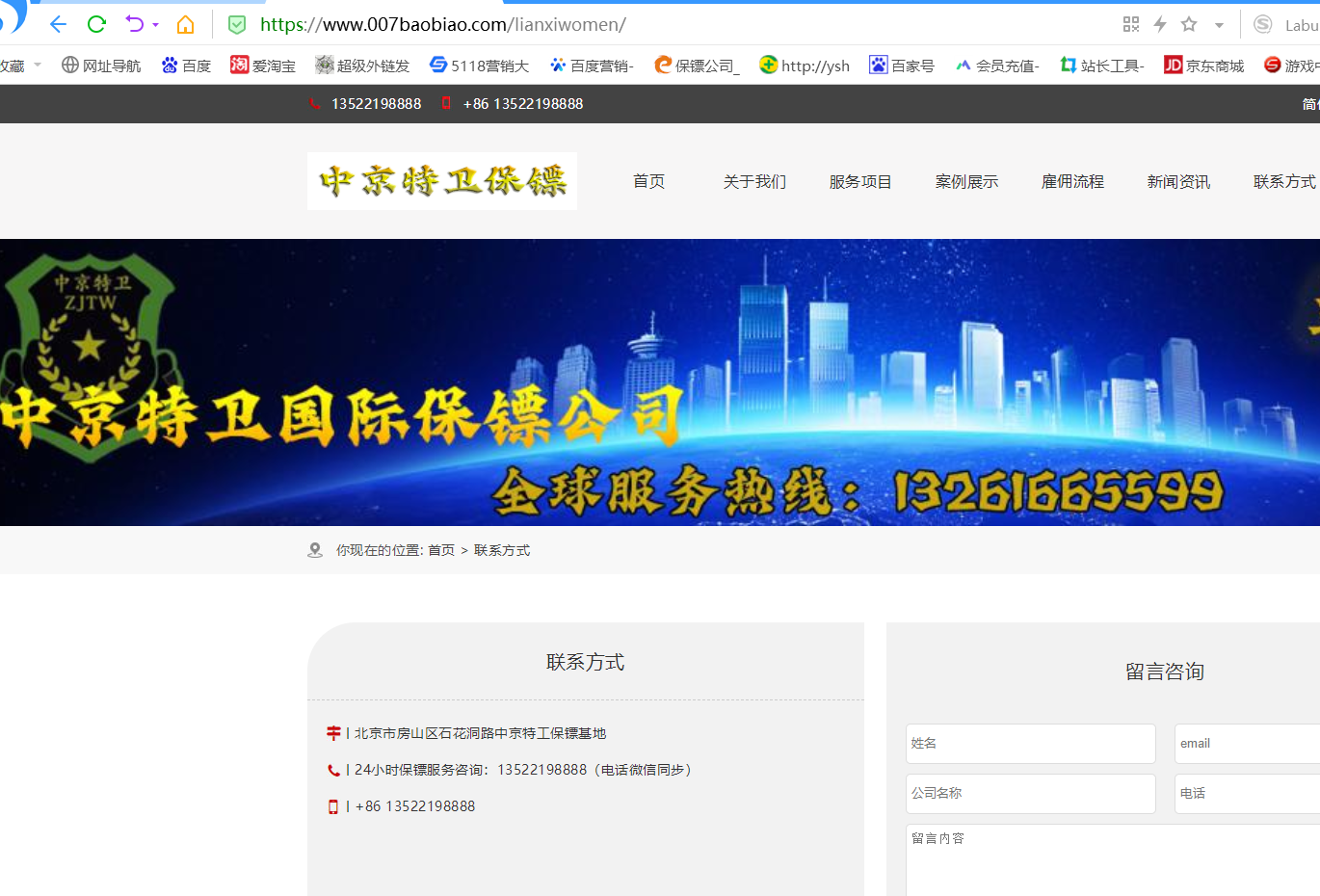Bookmark page with the star icon

[1189, 24]
